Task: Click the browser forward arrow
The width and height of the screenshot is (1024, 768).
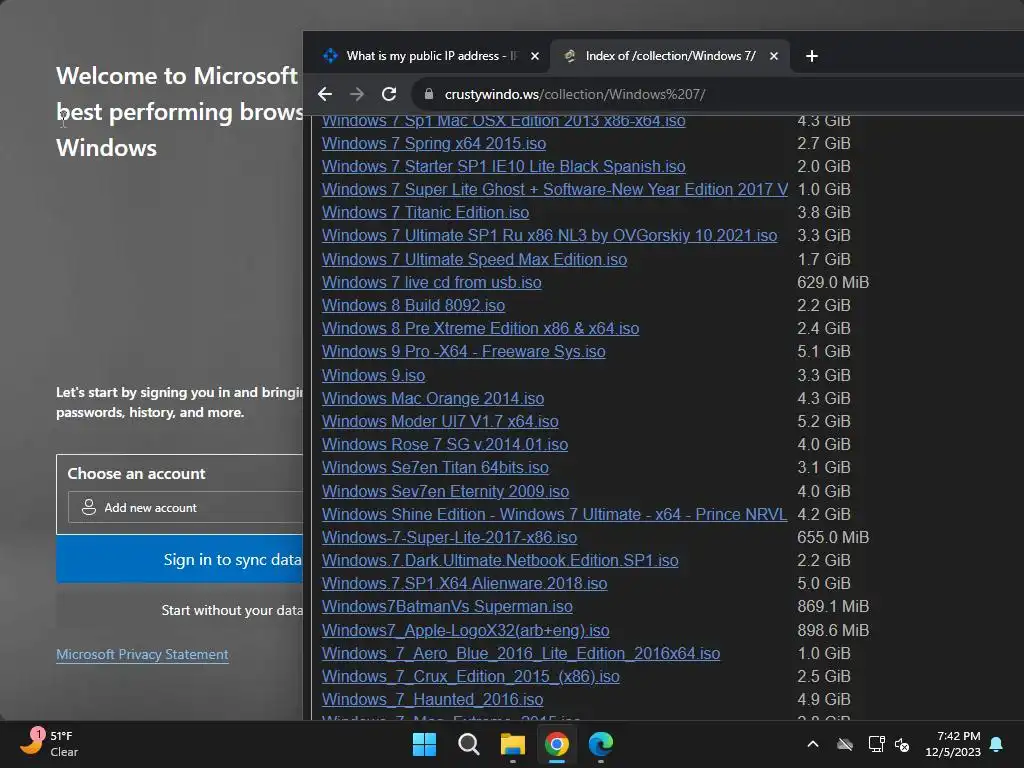Action: click(357, 94)
